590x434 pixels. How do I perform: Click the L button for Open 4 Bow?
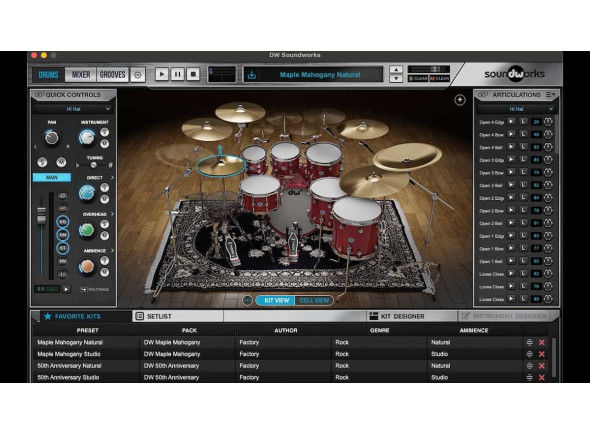523,134
